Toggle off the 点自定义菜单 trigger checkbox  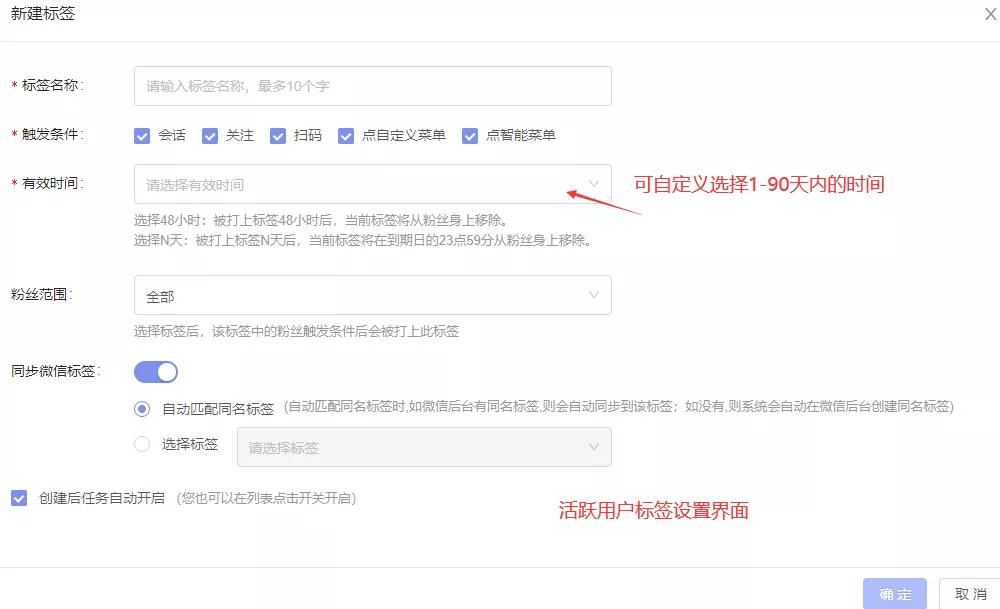(x=346, y=135)
